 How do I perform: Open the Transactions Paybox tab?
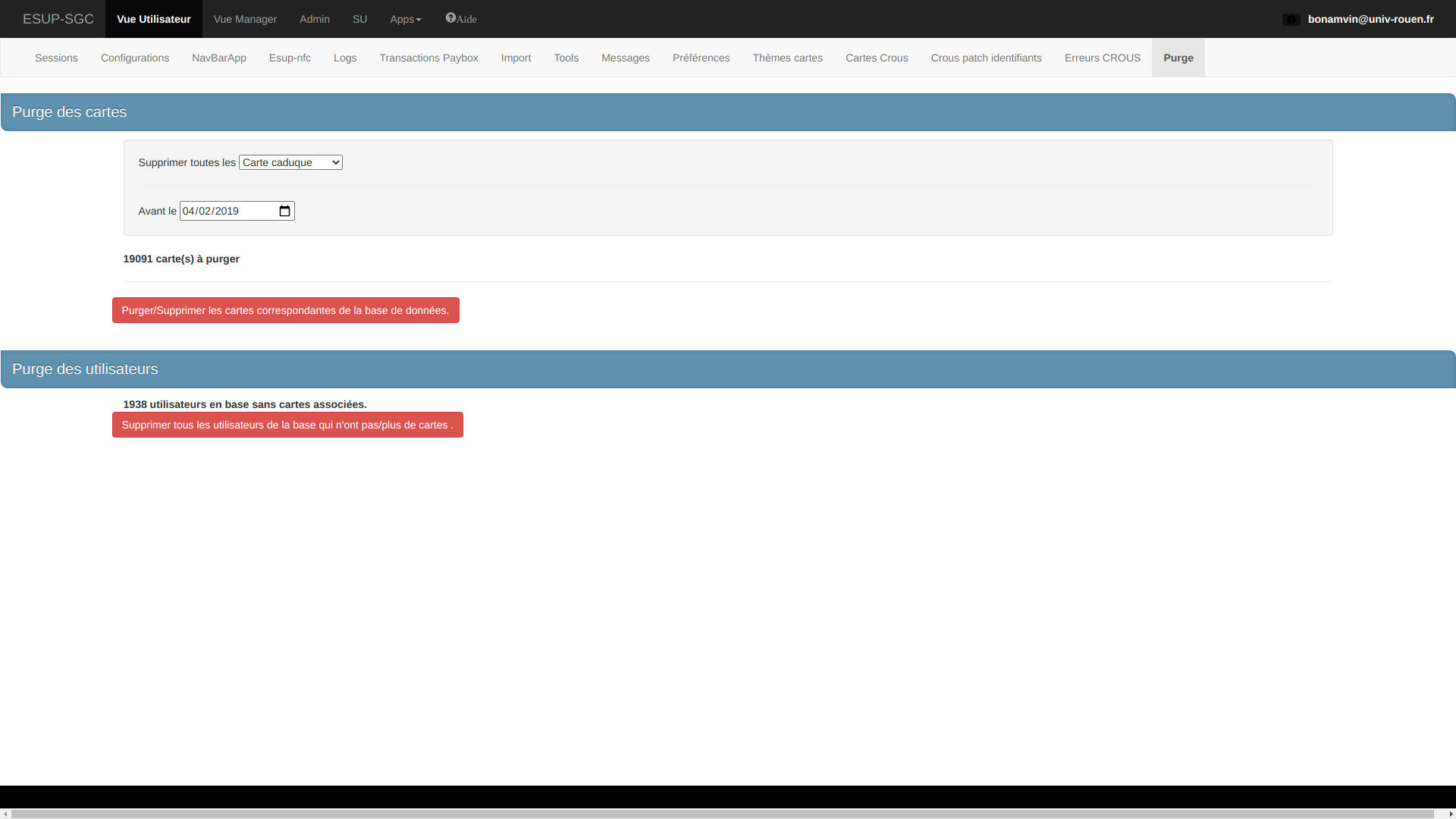(428, 58)
